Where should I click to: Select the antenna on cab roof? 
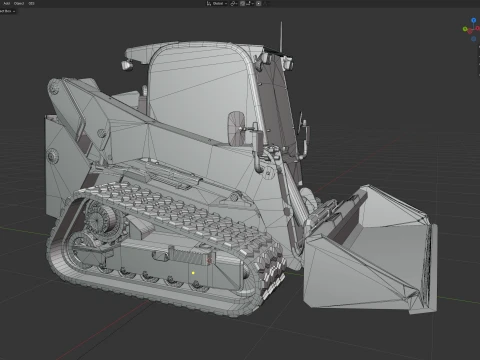coord(281,37)
